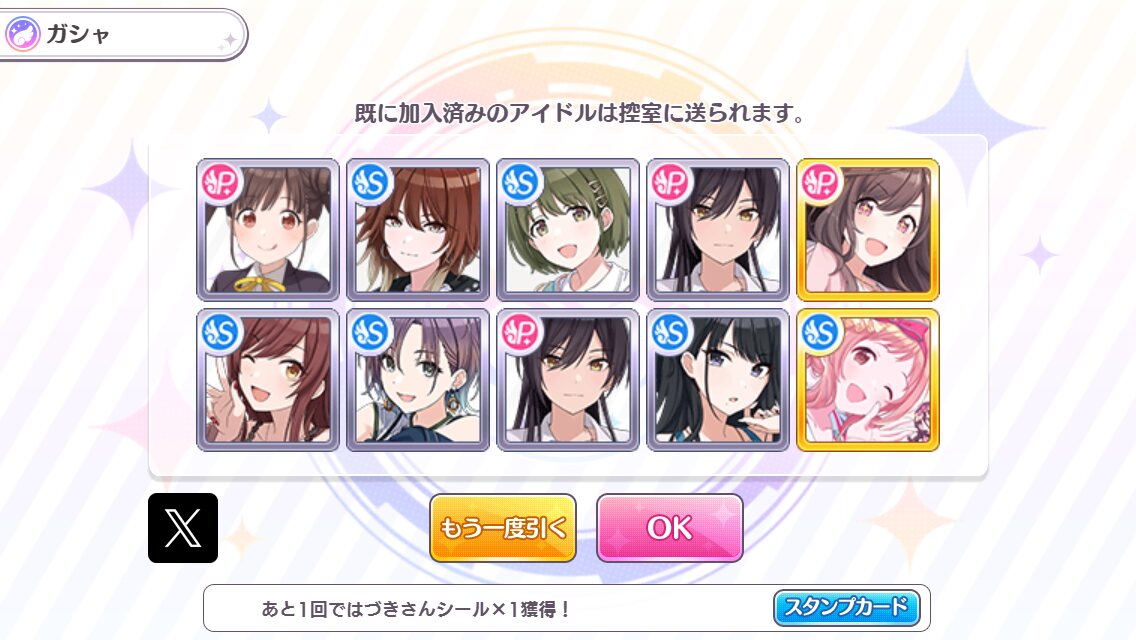This screenshot has height=640, width=1136.
Task: Select top-row black-haired idol card
Action: click(718, 230)
